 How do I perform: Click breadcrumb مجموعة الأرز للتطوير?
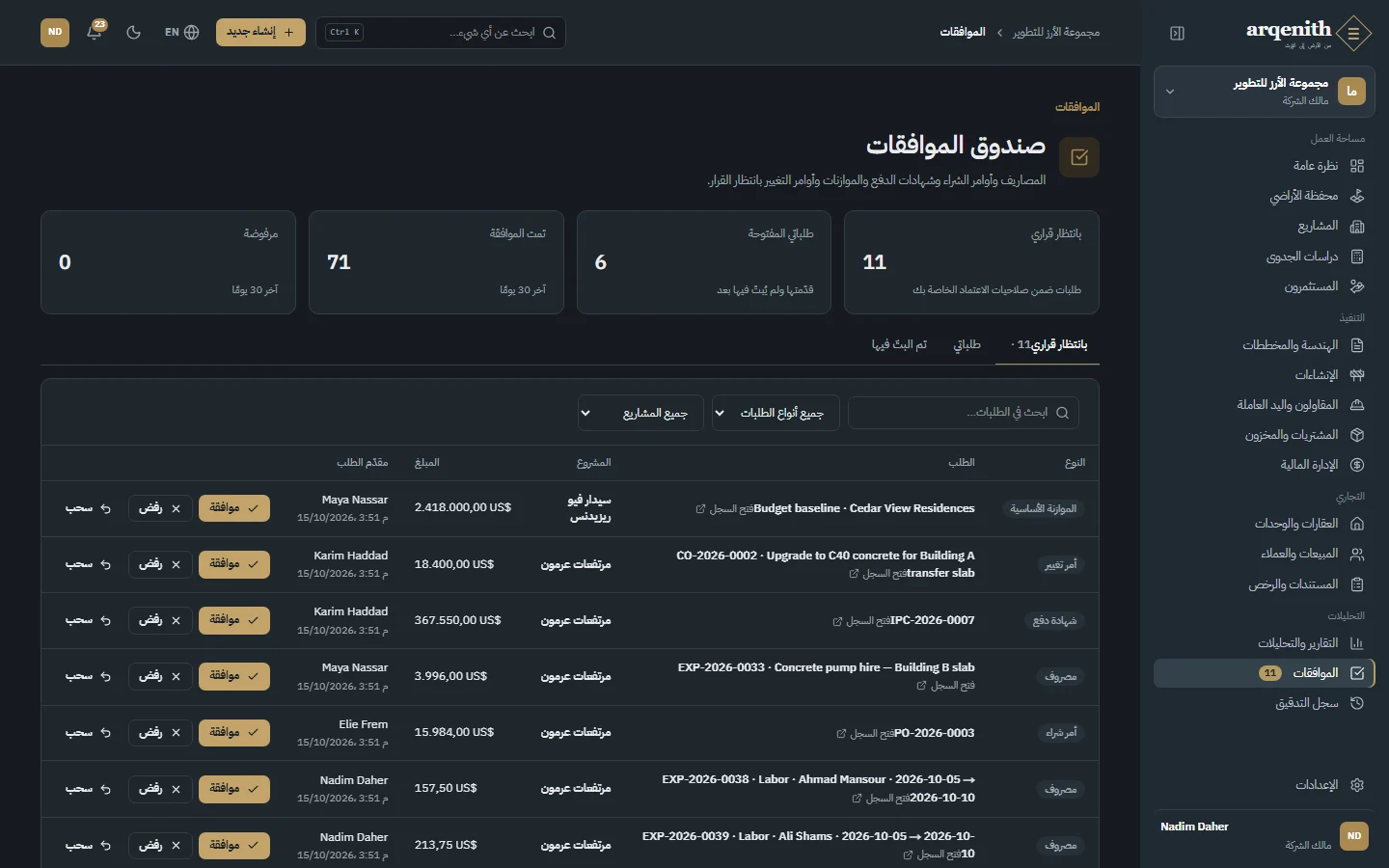click(1056, 32)
